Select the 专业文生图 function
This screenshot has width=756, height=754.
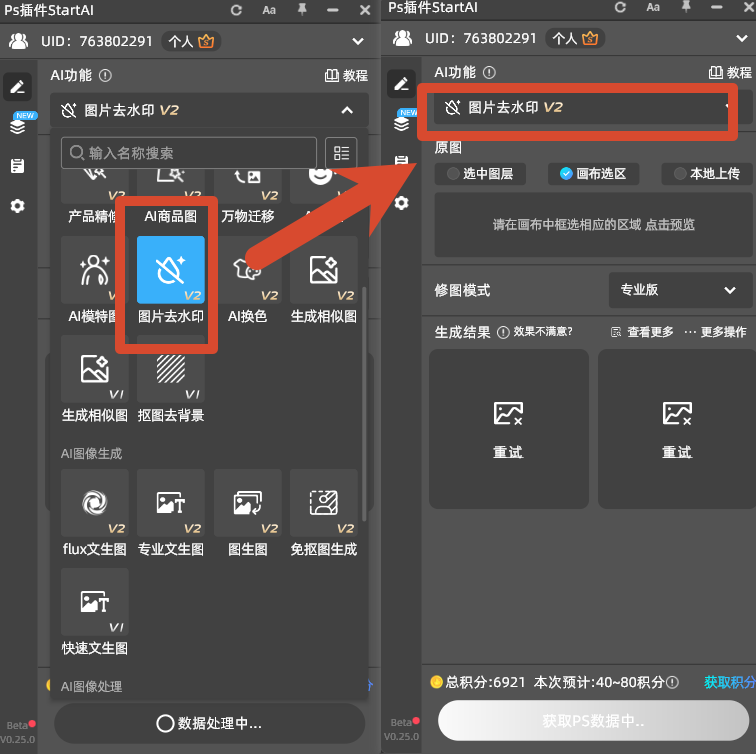pos(171,513)
